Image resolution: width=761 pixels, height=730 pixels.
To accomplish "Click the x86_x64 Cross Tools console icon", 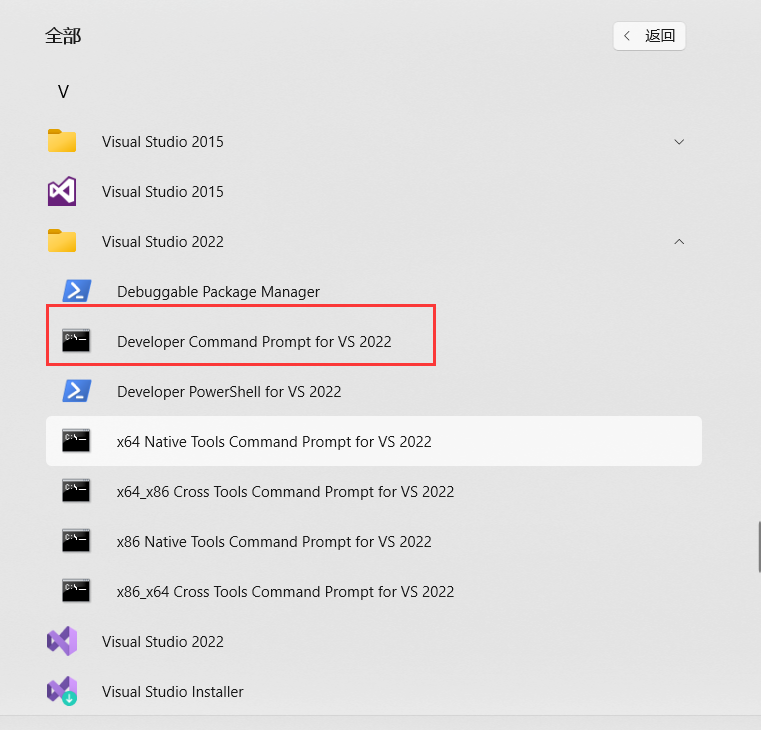I will click(x=76, y=591).
